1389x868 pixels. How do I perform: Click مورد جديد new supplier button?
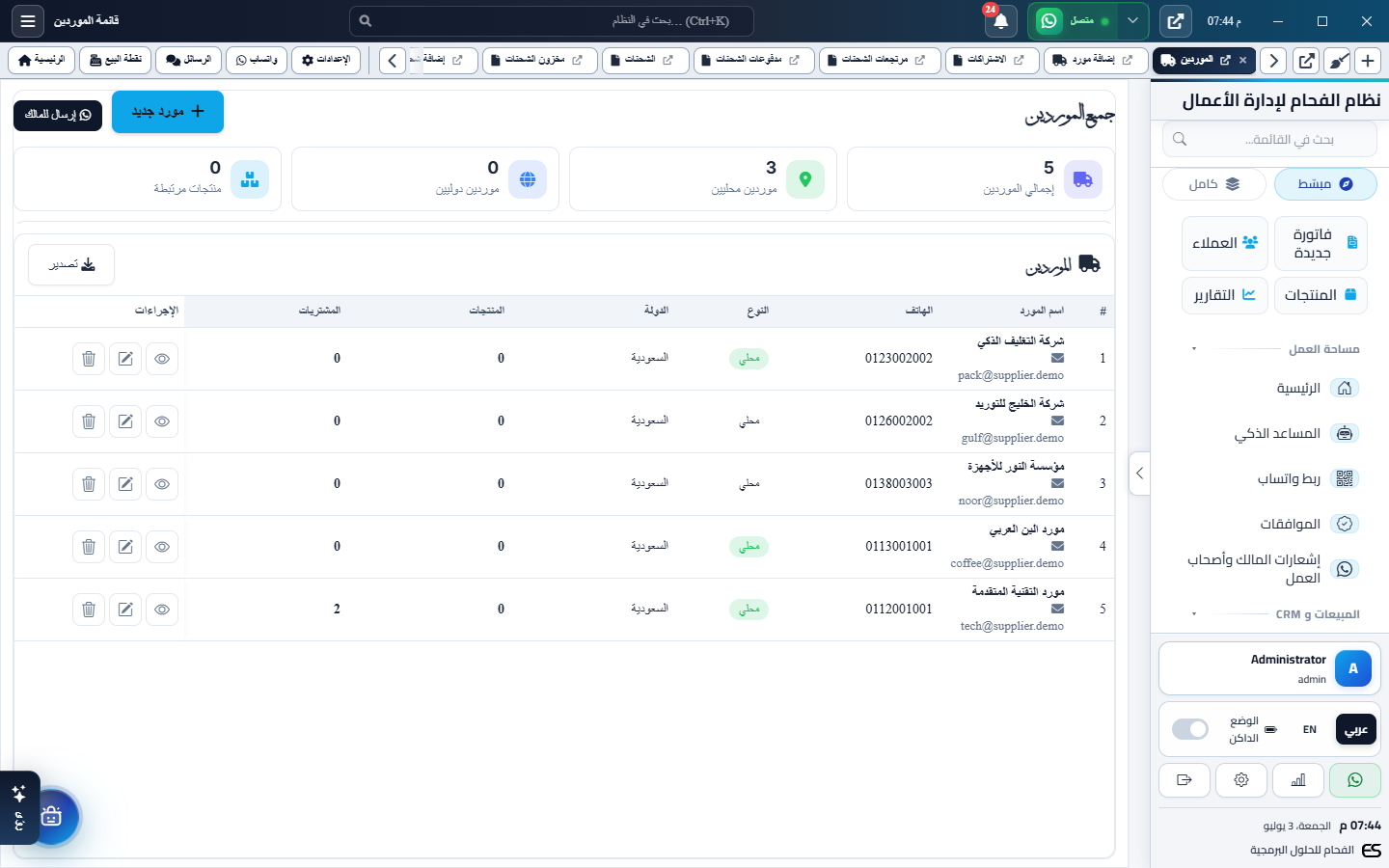168,112
